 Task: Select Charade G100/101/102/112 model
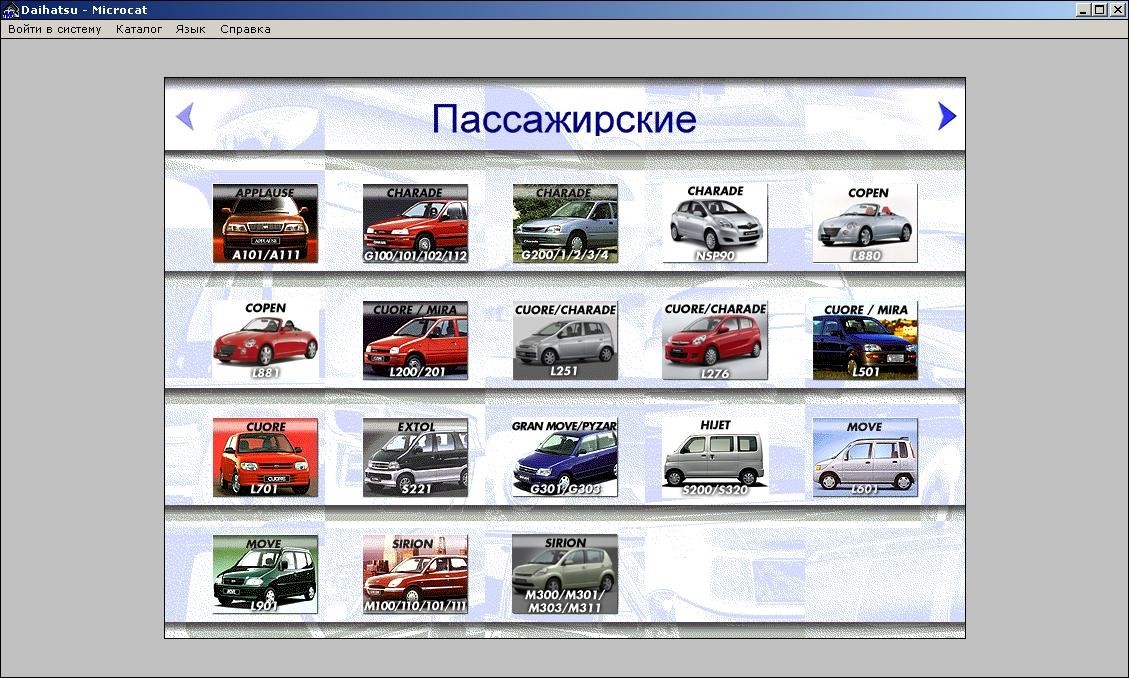(x=415, y=223)
